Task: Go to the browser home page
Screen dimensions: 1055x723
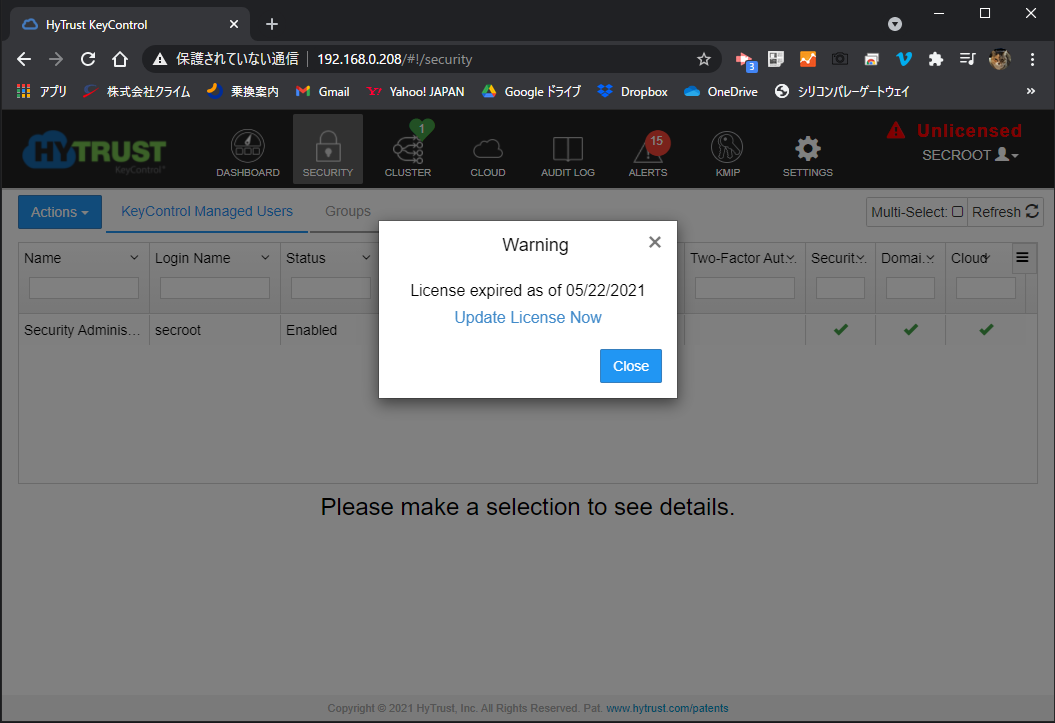Action: [x=120, y=59]
